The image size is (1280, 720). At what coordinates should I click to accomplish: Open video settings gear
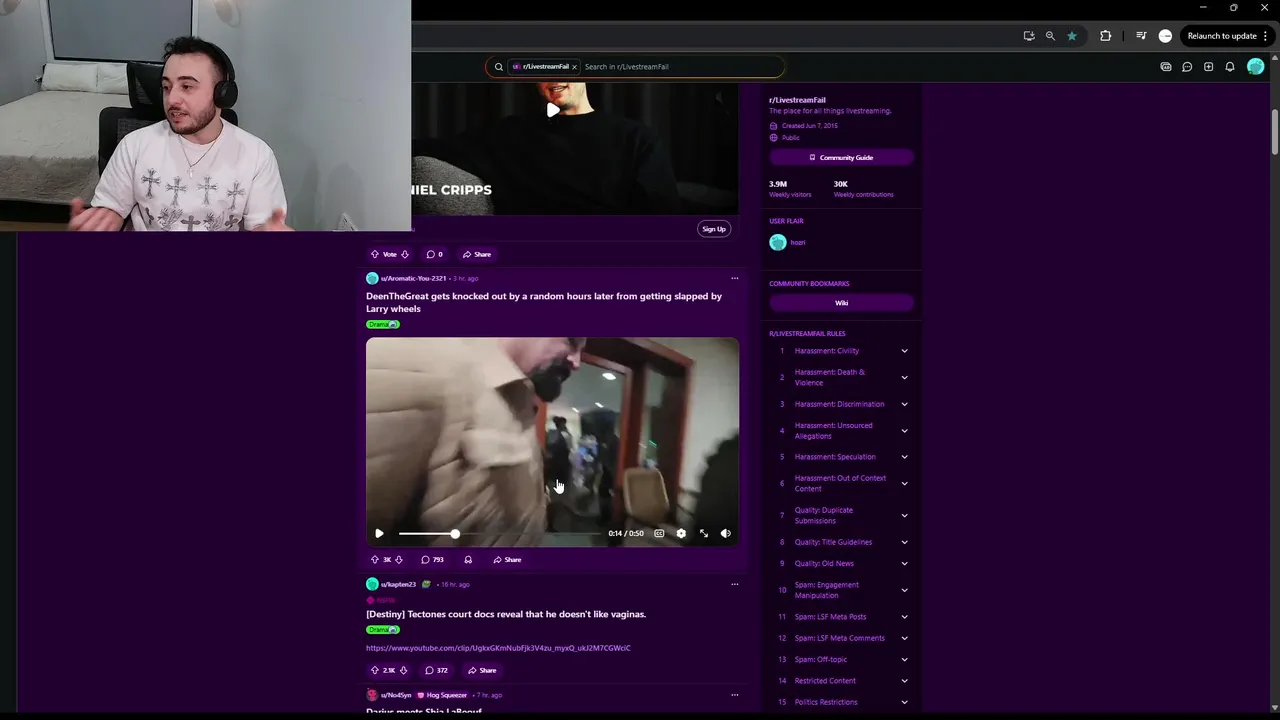tap(681, 533)
